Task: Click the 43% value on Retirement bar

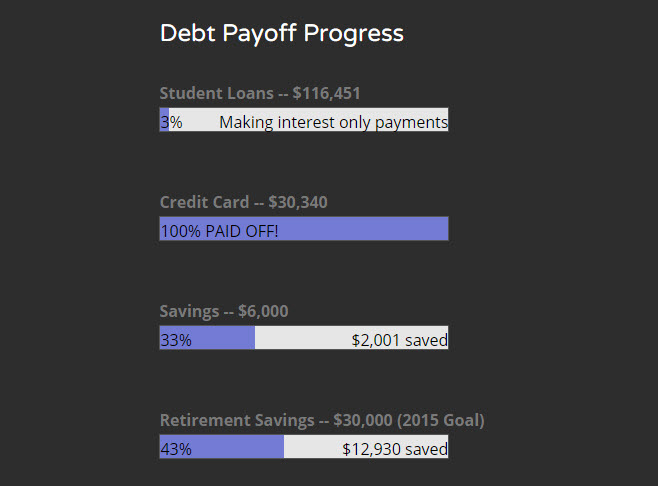Action: (176, 450)
